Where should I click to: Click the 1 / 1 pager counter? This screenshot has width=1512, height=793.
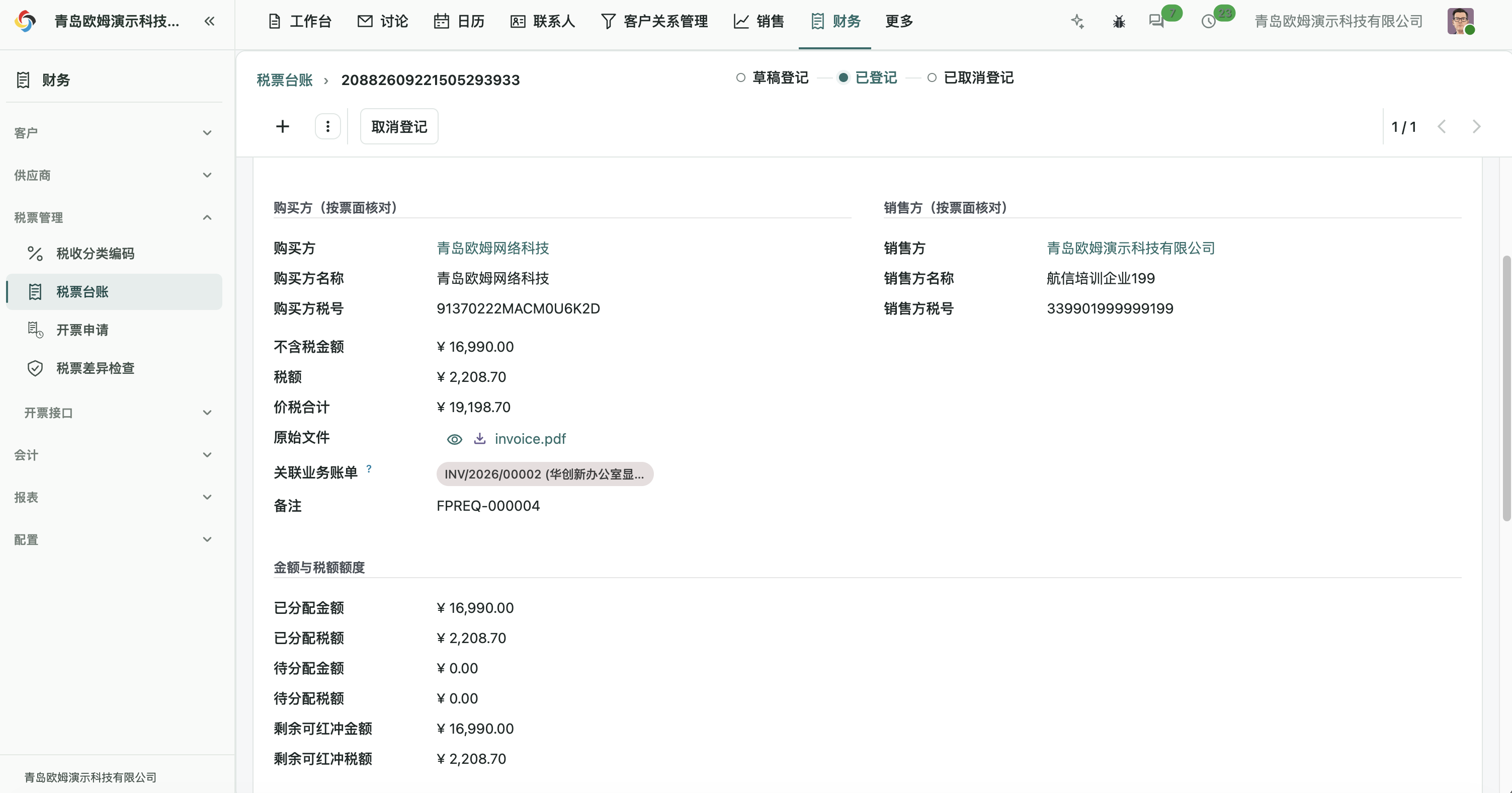[1403, 127]
